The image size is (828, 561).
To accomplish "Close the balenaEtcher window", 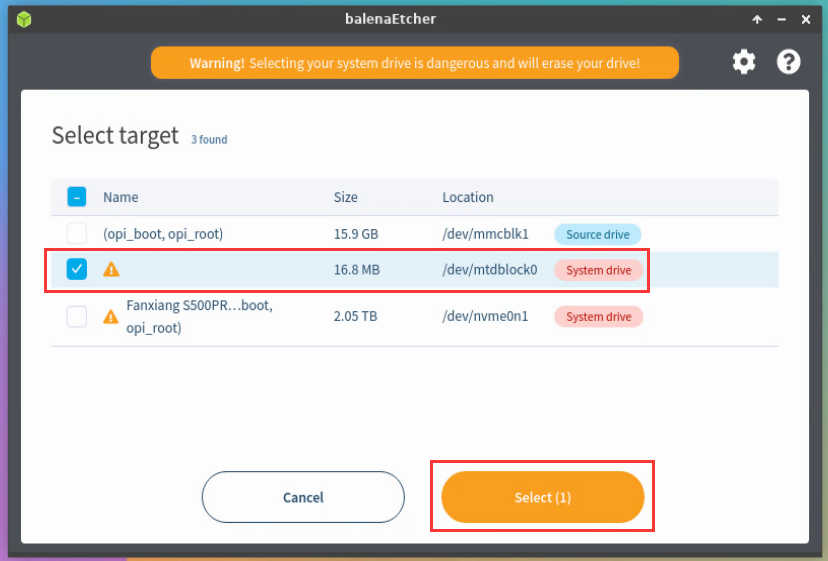I will point(806,19).
